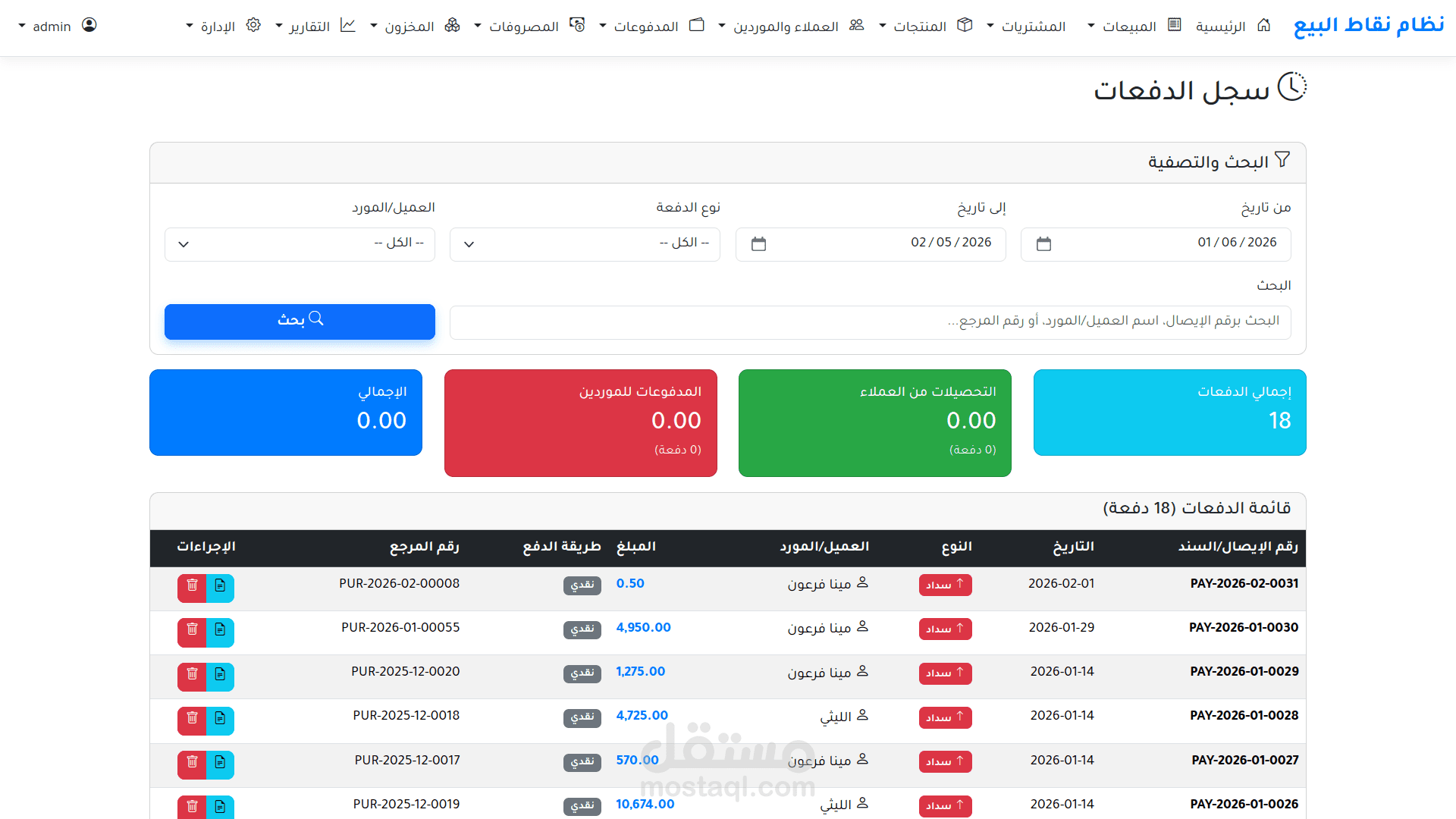The width and height of the screenshot is (1456, 819).
Task: Click the home icon beside الرئيسية
Action: (x=1263, y=25)
